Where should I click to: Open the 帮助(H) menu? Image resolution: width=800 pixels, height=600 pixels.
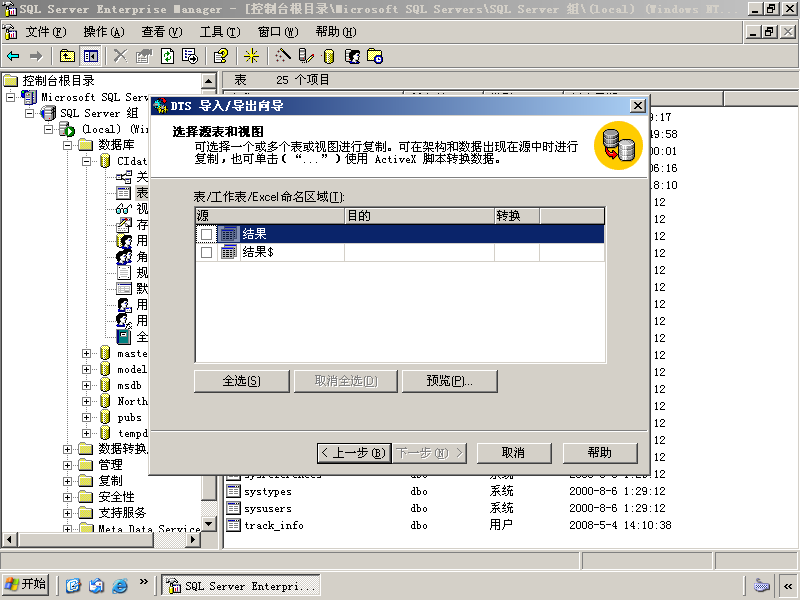(x=336, y=32)
